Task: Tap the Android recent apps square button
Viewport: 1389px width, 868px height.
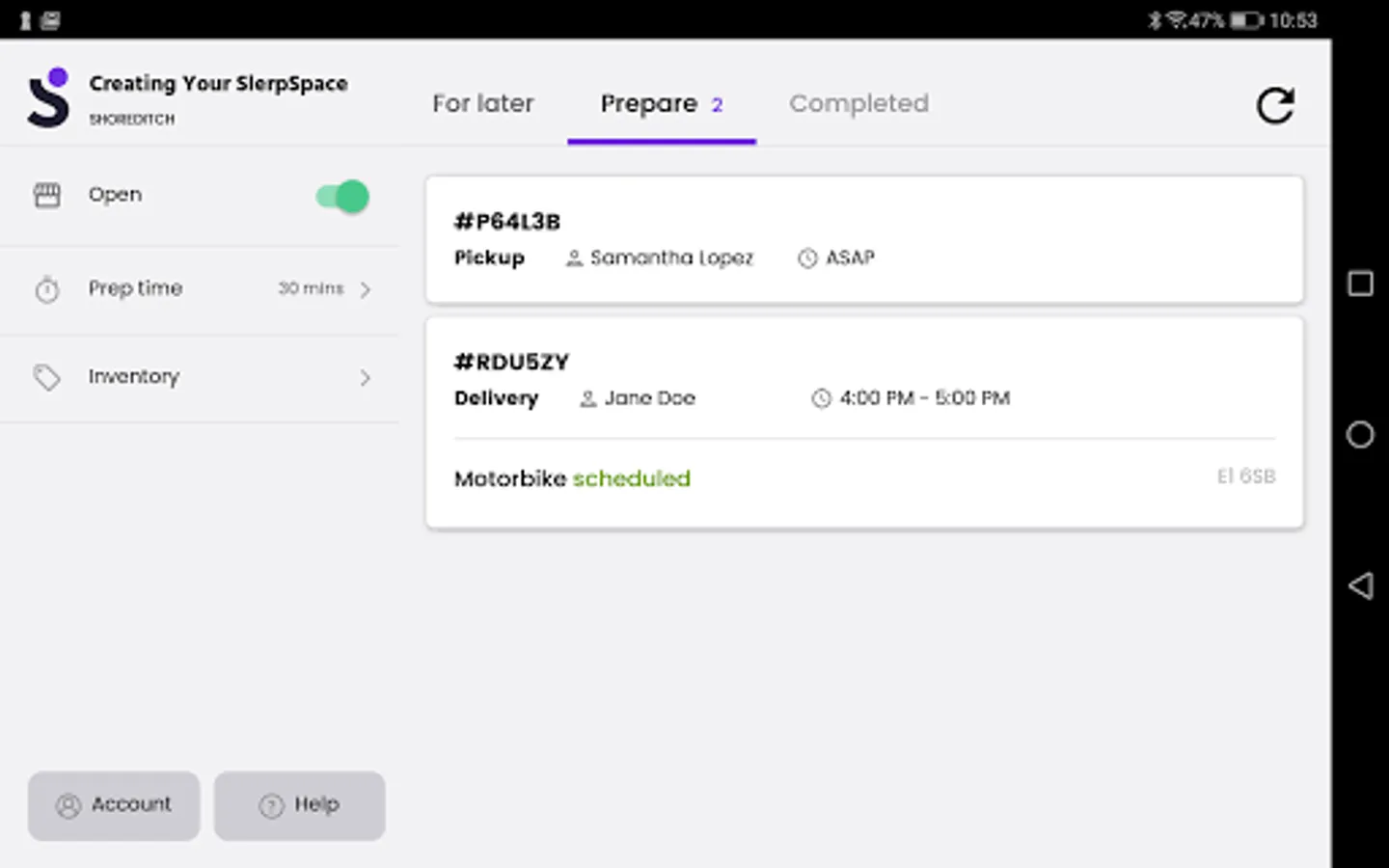Action: (1360, 284)
